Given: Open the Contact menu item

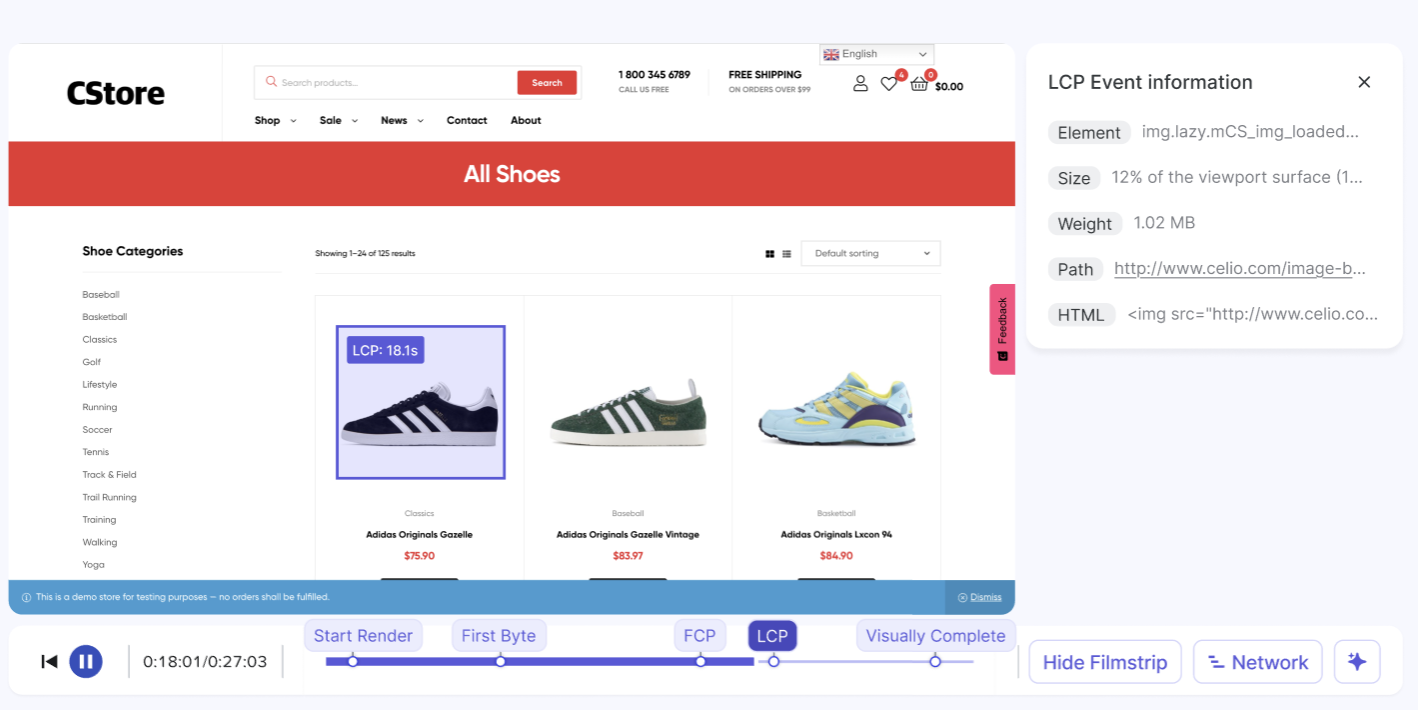Looking at the screenshot, I should click(467, 120).
